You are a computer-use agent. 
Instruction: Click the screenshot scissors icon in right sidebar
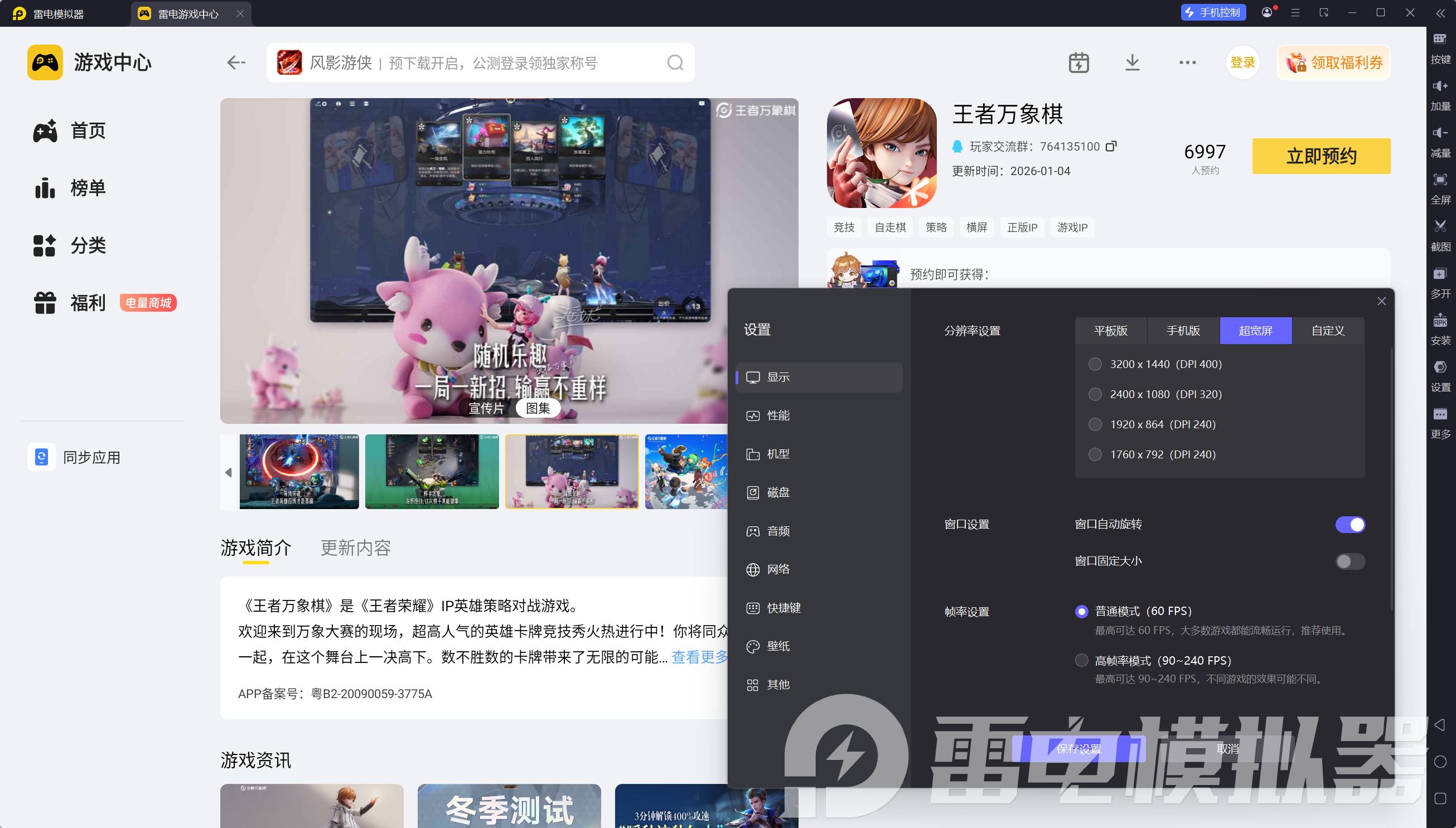pos(1439,226)
